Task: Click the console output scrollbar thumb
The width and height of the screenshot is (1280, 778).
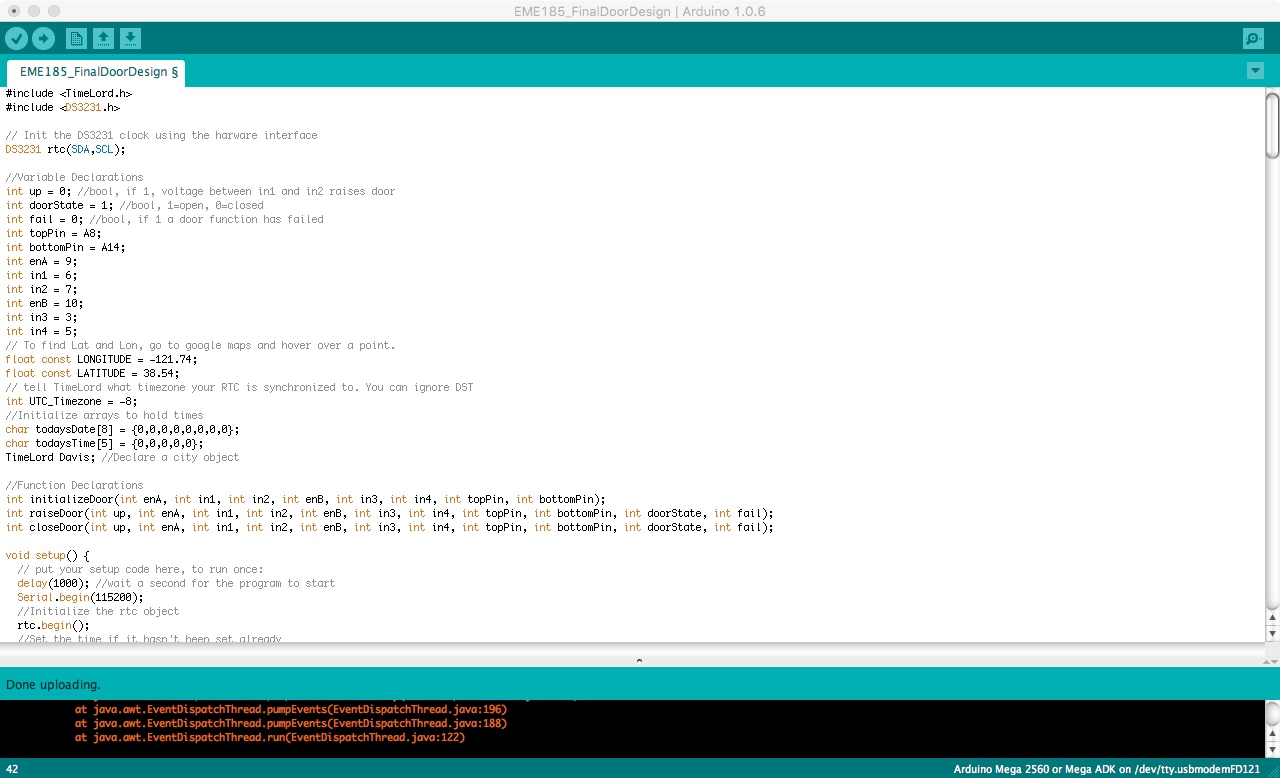Action: tap(1272, 714)
